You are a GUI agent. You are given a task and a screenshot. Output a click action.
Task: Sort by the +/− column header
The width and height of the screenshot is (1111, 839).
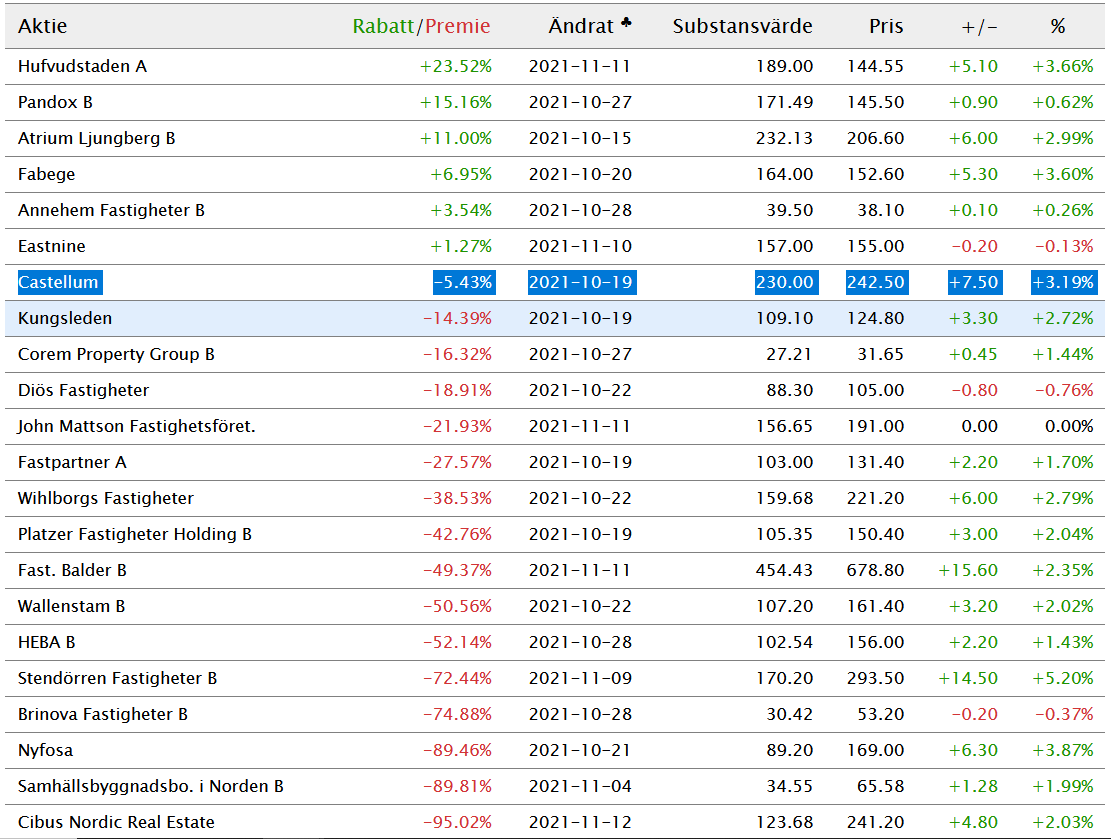[979, 27]
